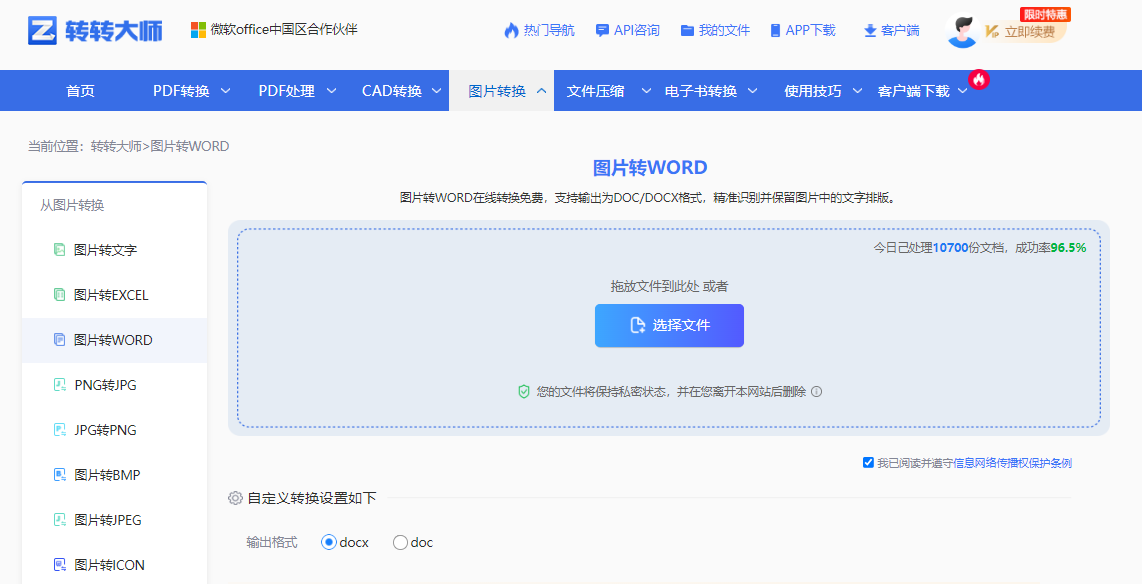Click the 立即续费 renew button
1142x584 pixels.
[x=1029, y=31]
